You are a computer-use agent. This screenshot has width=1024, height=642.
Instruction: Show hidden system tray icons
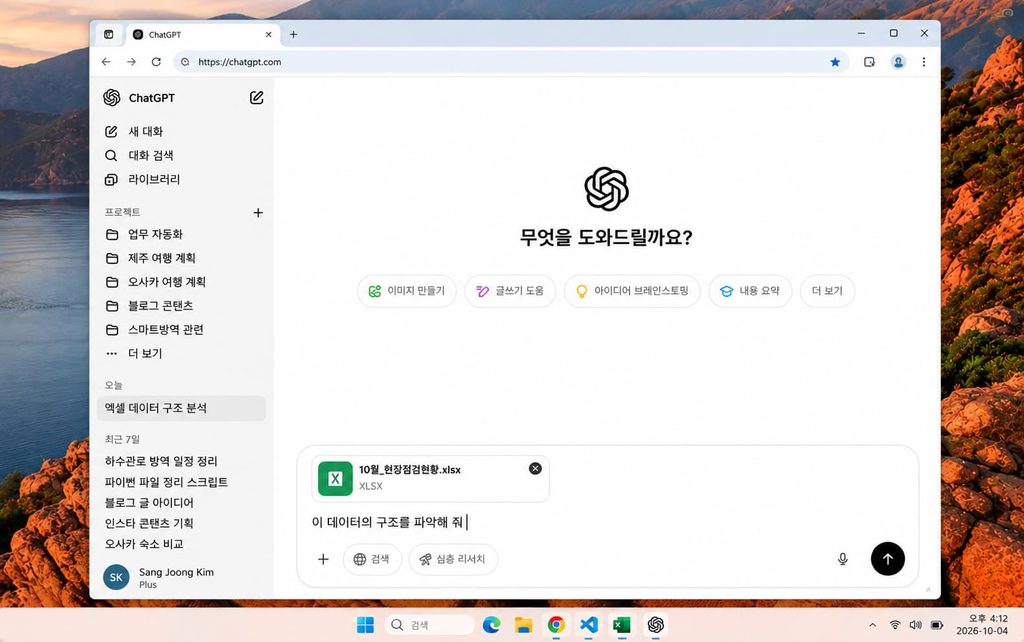pyautogui.click(x=872, y=625)
